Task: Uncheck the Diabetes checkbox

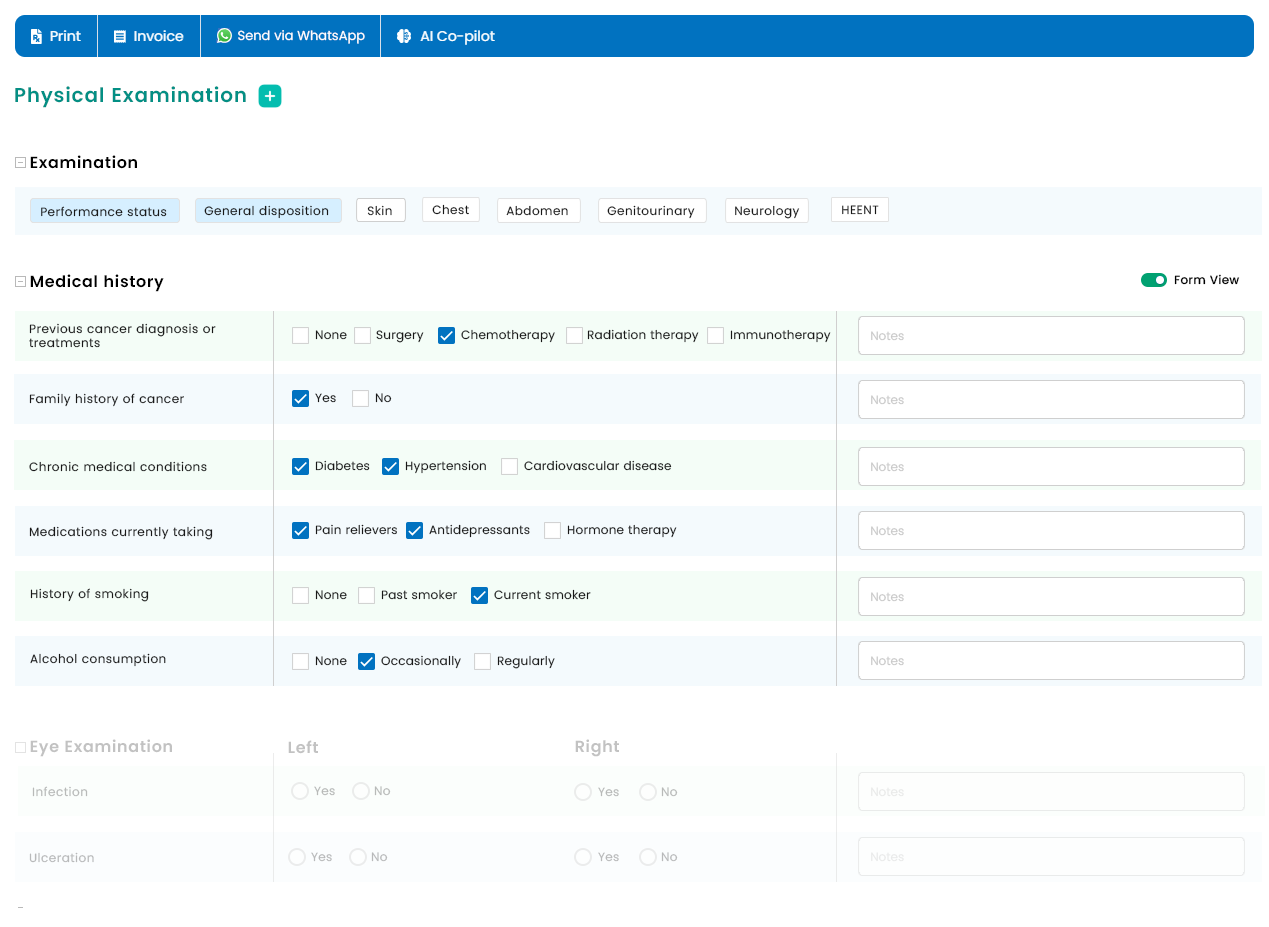Action: pos(300,466)
